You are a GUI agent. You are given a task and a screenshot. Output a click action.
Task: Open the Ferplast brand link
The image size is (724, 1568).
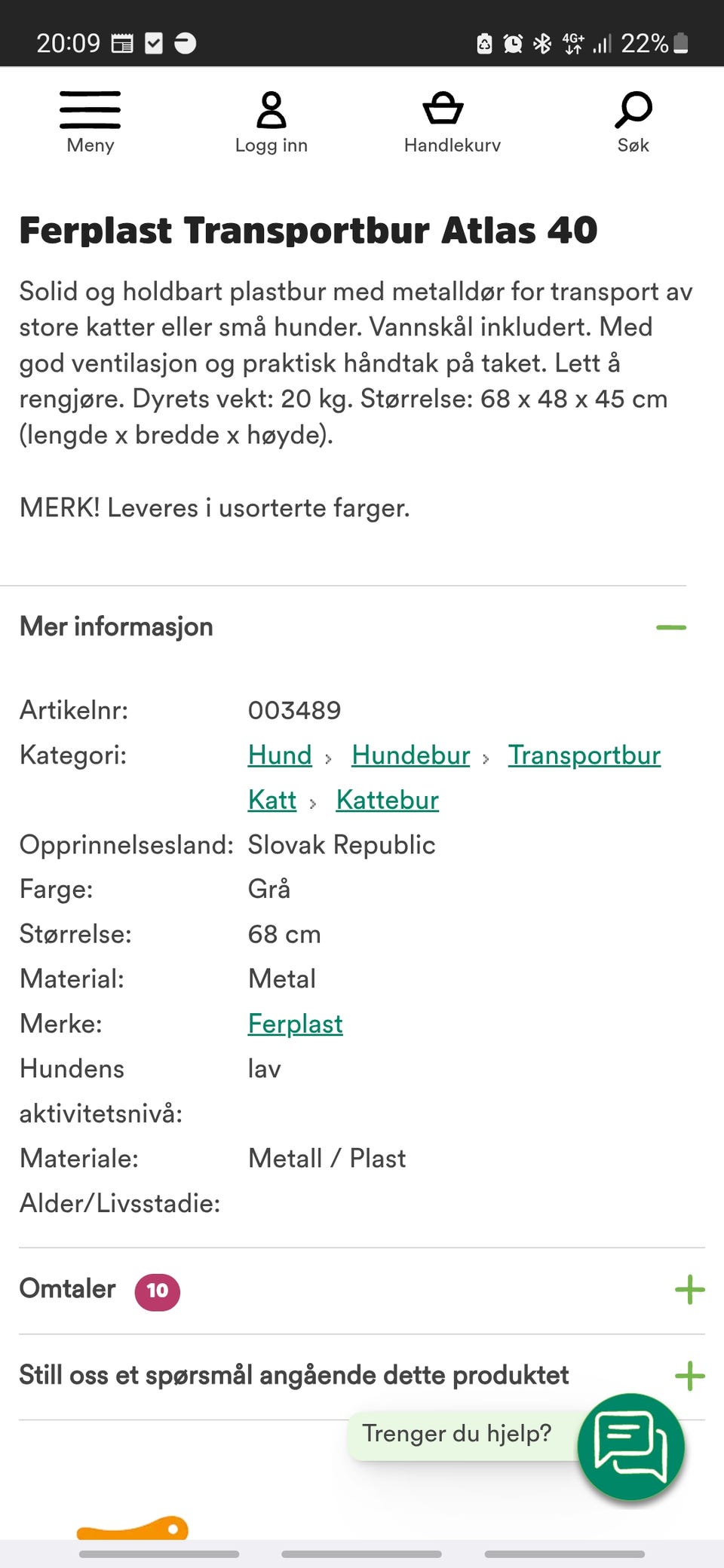[x=295, y=1024]
